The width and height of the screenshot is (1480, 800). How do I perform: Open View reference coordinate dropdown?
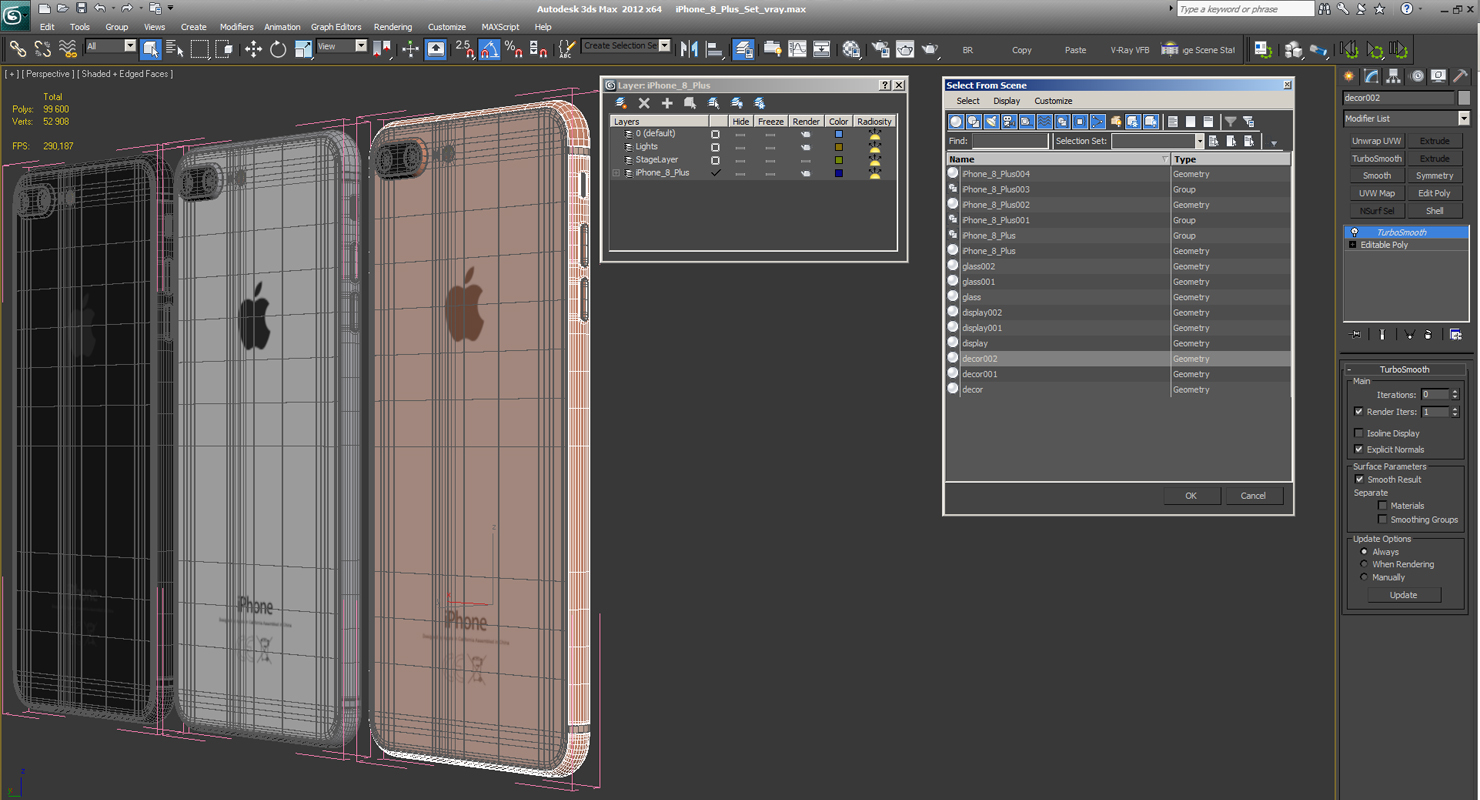[361, 46]
